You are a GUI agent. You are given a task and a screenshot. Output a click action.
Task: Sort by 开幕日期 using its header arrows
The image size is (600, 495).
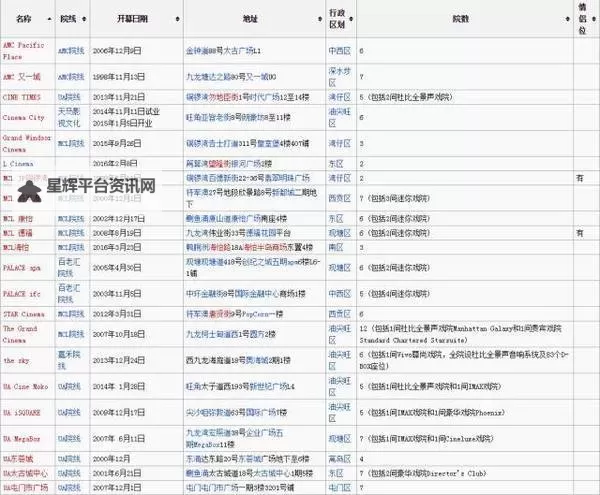pos(178,19)
